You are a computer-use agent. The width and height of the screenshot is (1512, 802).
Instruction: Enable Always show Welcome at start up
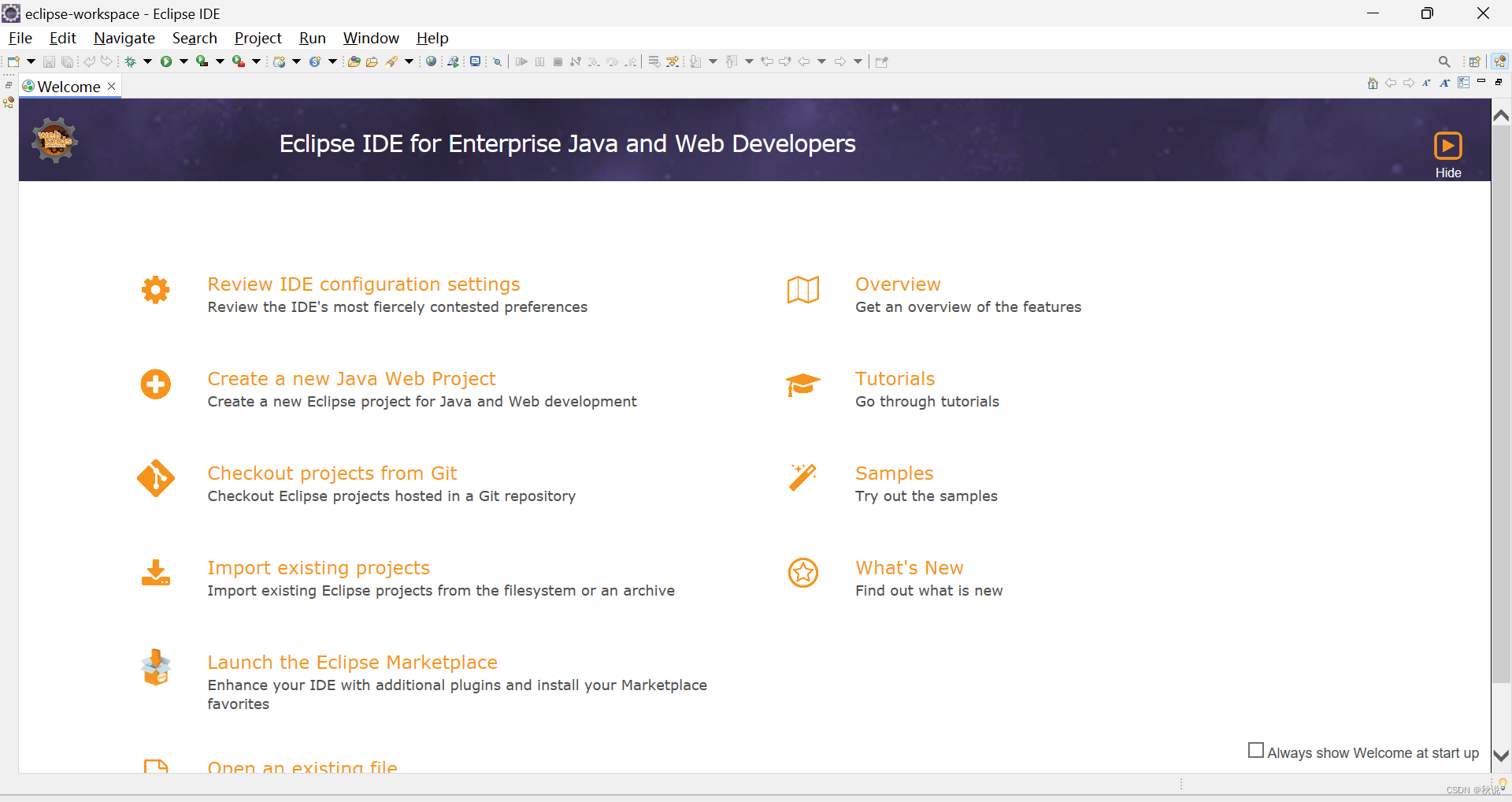click(1256, 751)
